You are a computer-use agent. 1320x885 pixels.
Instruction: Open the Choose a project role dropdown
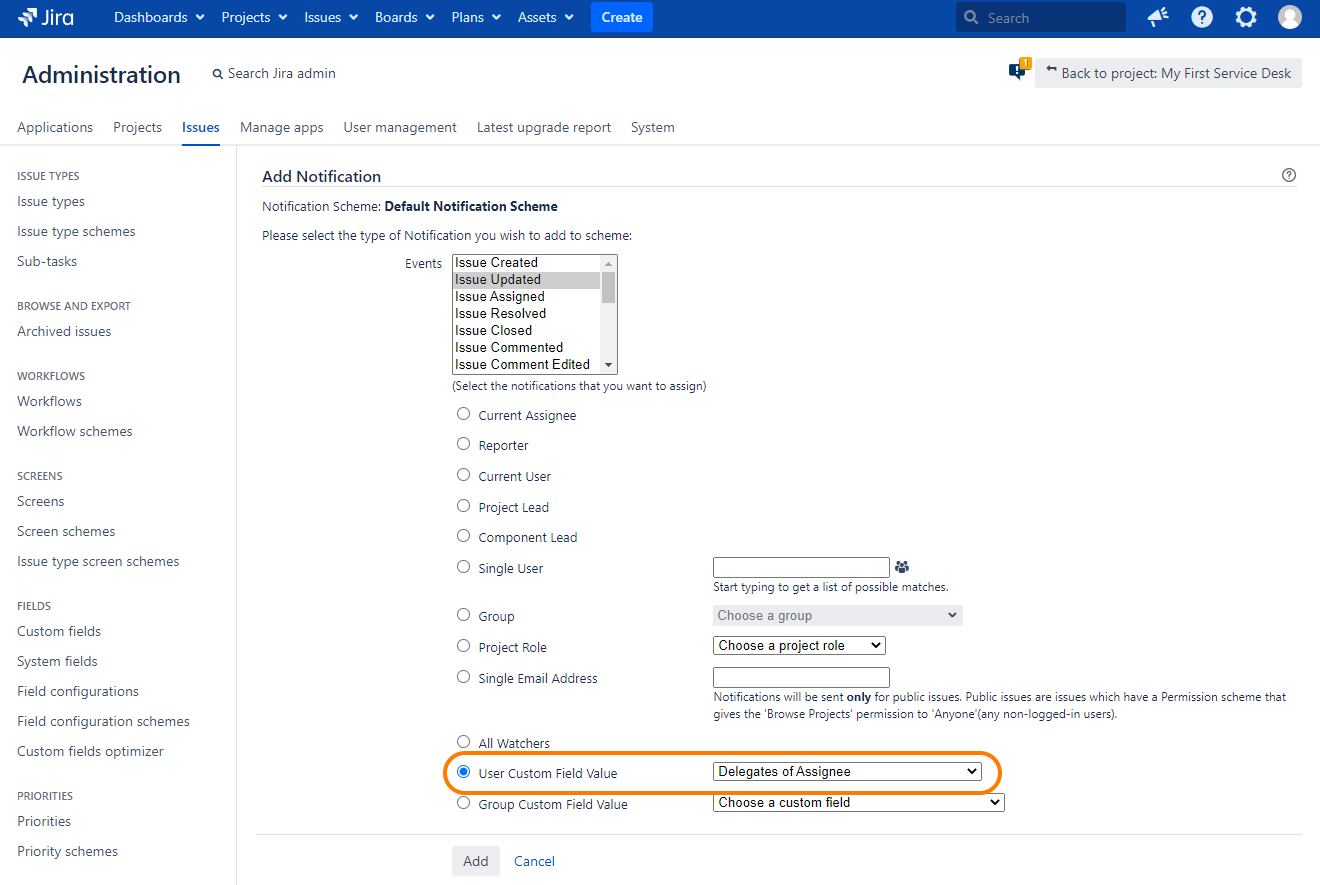point(799,646)
